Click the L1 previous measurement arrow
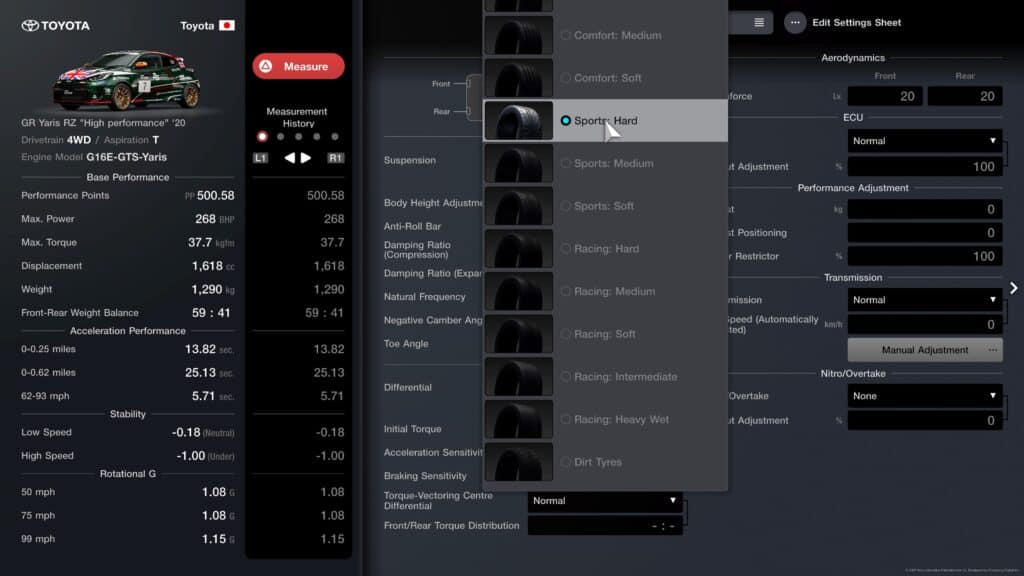 [260, 157]
